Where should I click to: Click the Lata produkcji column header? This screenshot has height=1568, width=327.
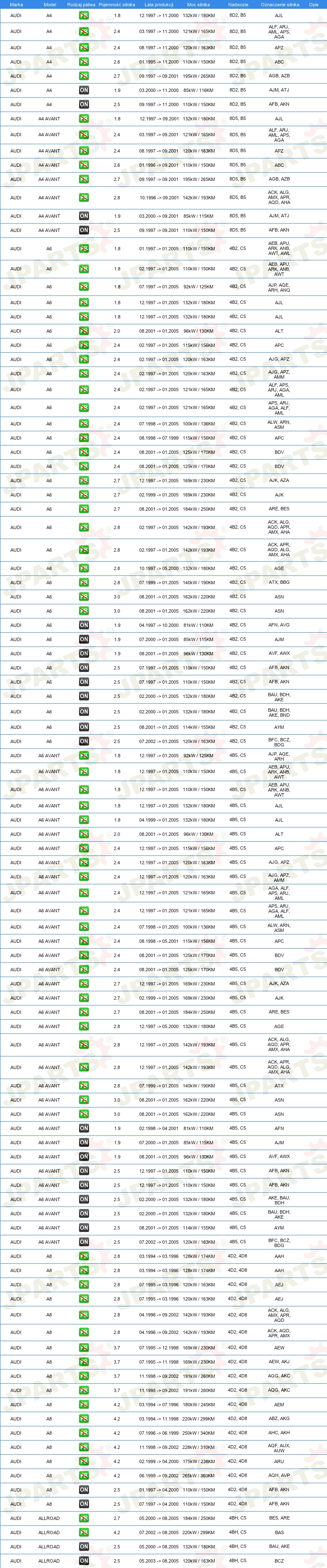[159, 4]
